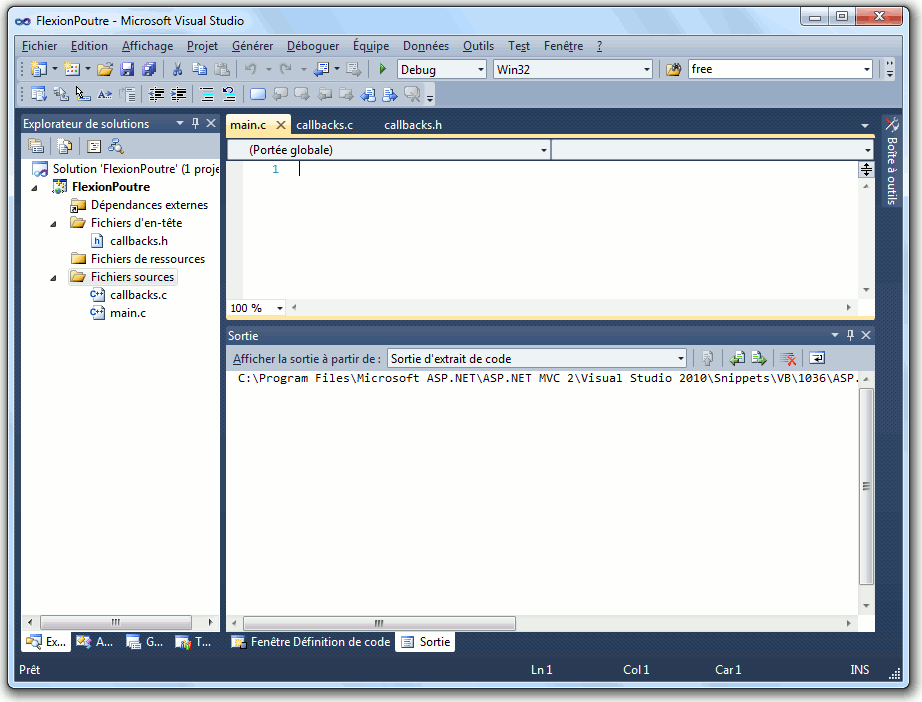Open the Fenêtre Définition de code tab
Viewport: 922px width, 702px height.
click(x=312, y=642)
